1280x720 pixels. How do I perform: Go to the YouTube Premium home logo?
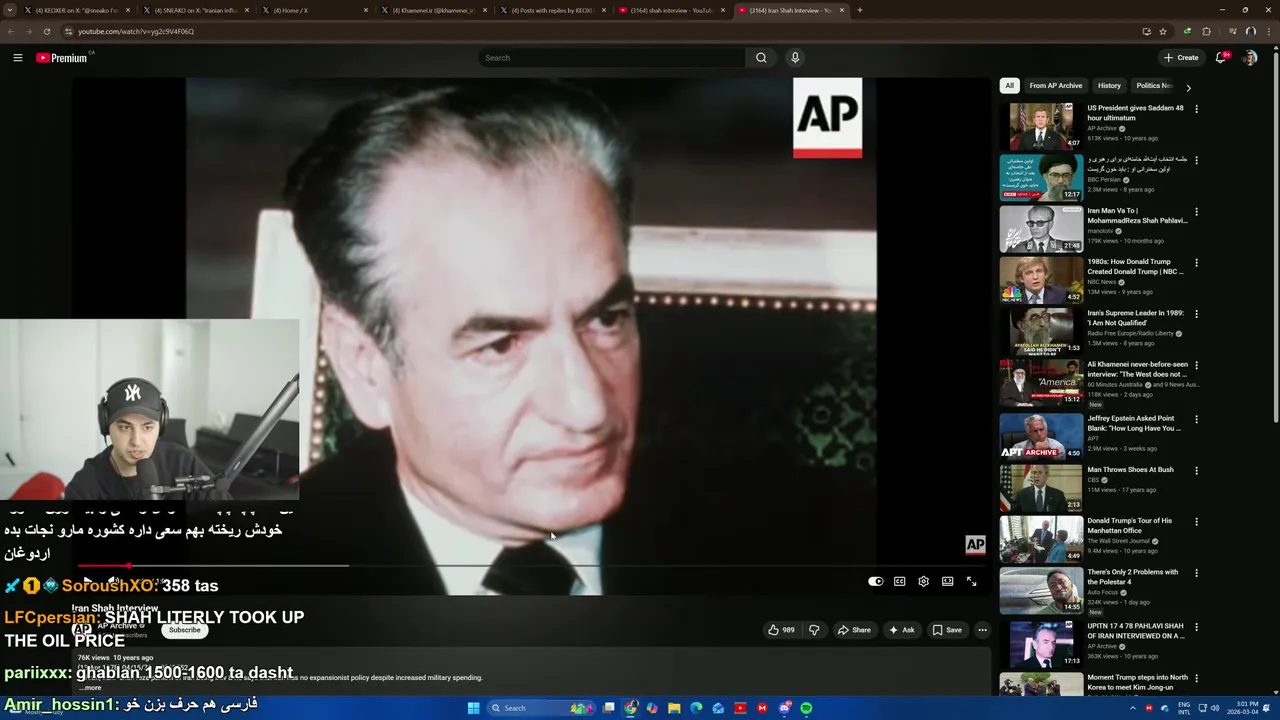[x=62, y=58]
